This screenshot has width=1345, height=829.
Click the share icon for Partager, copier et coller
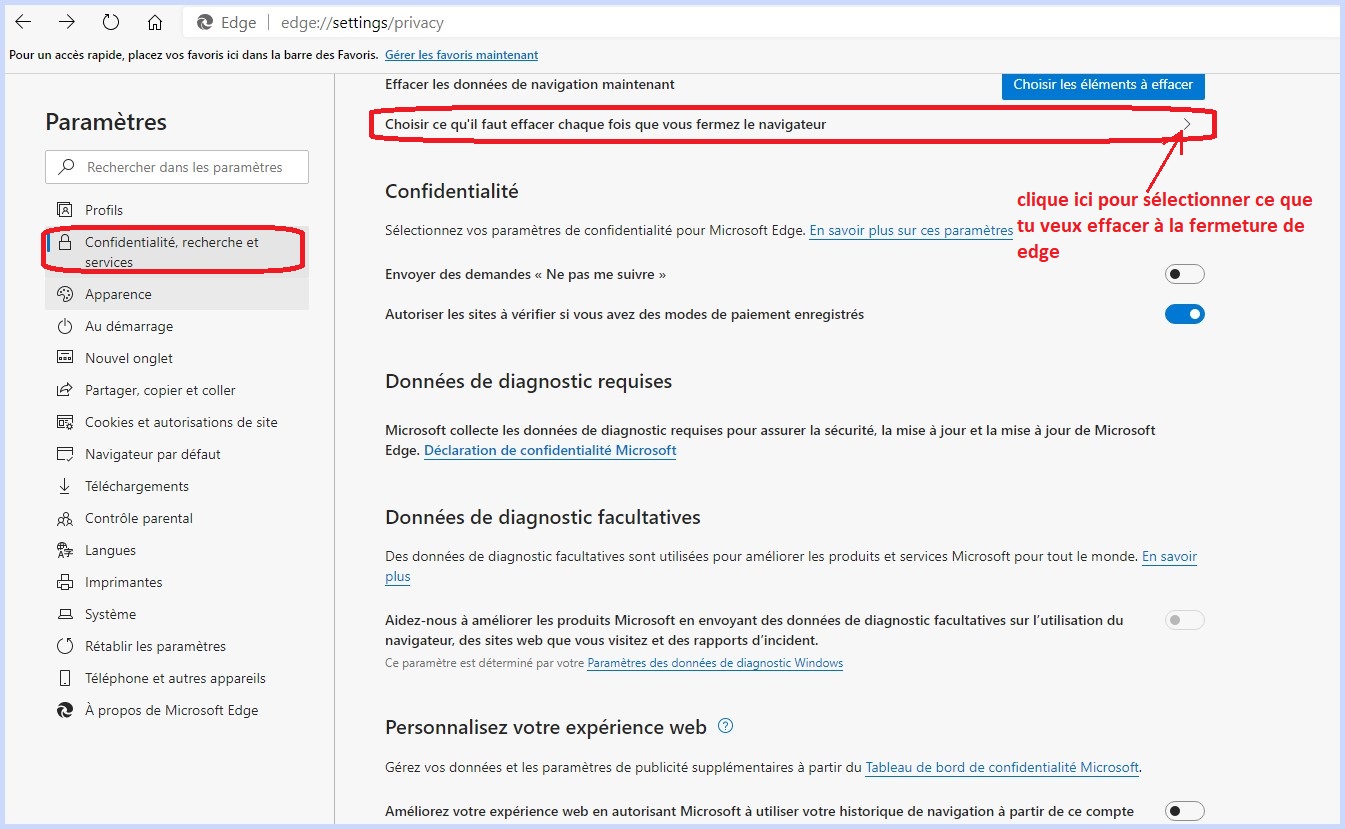(x=65, y=390)
